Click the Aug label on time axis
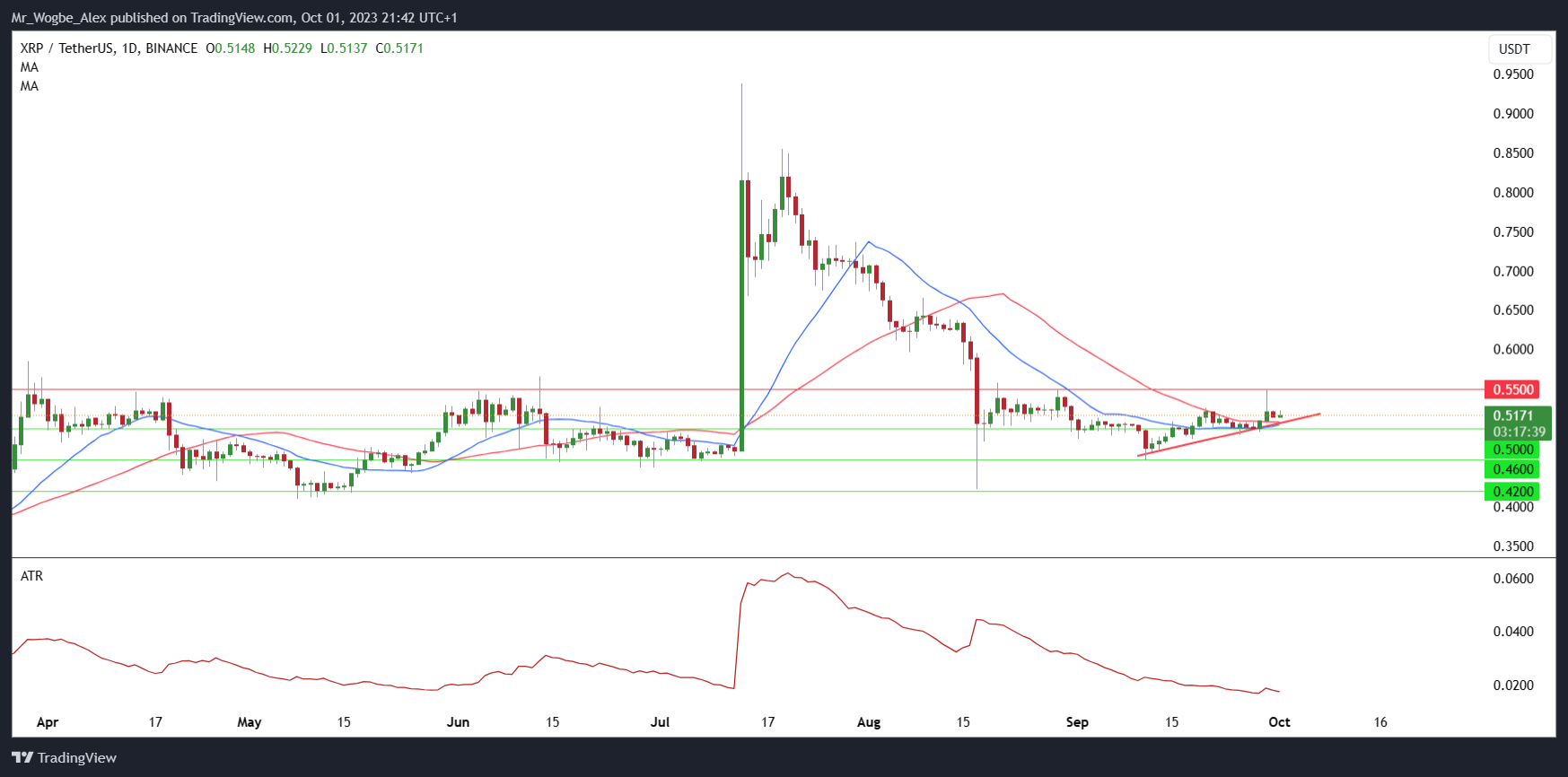This screenshot has height=777, width=1568. point(869,722)
